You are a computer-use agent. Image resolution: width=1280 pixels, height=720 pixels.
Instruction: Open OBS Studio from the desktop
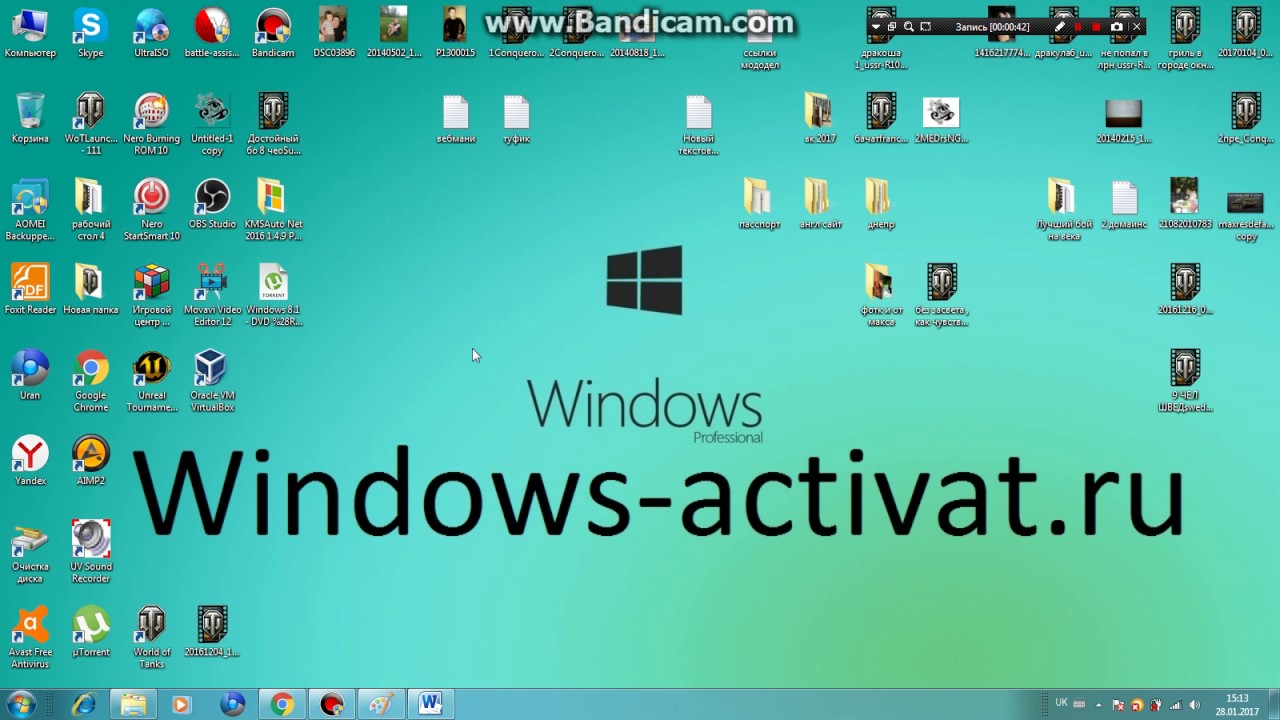[x=212, y=204]
